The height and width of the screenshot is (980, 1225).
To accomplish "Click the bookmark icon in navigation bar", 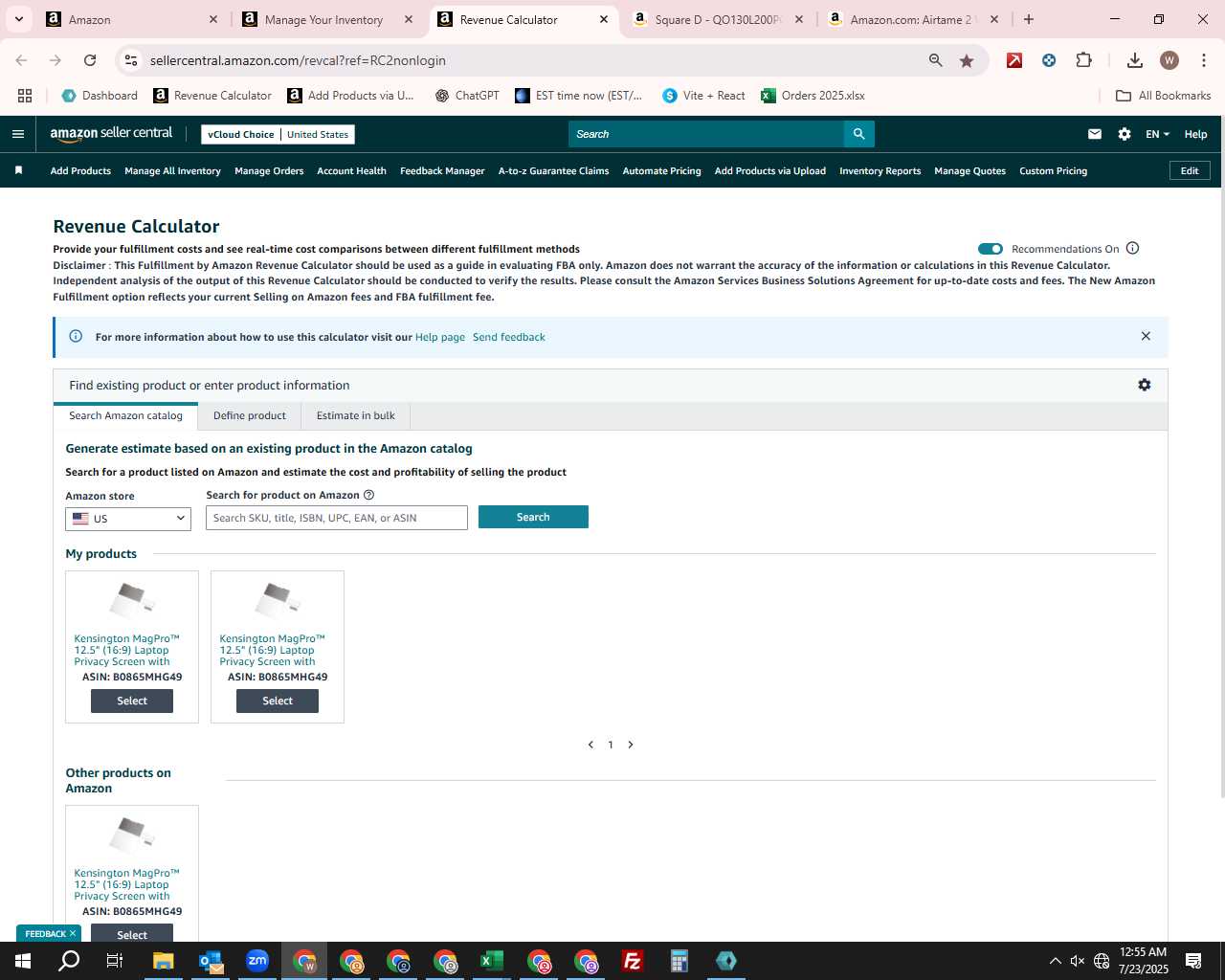I will pos(18,170).
